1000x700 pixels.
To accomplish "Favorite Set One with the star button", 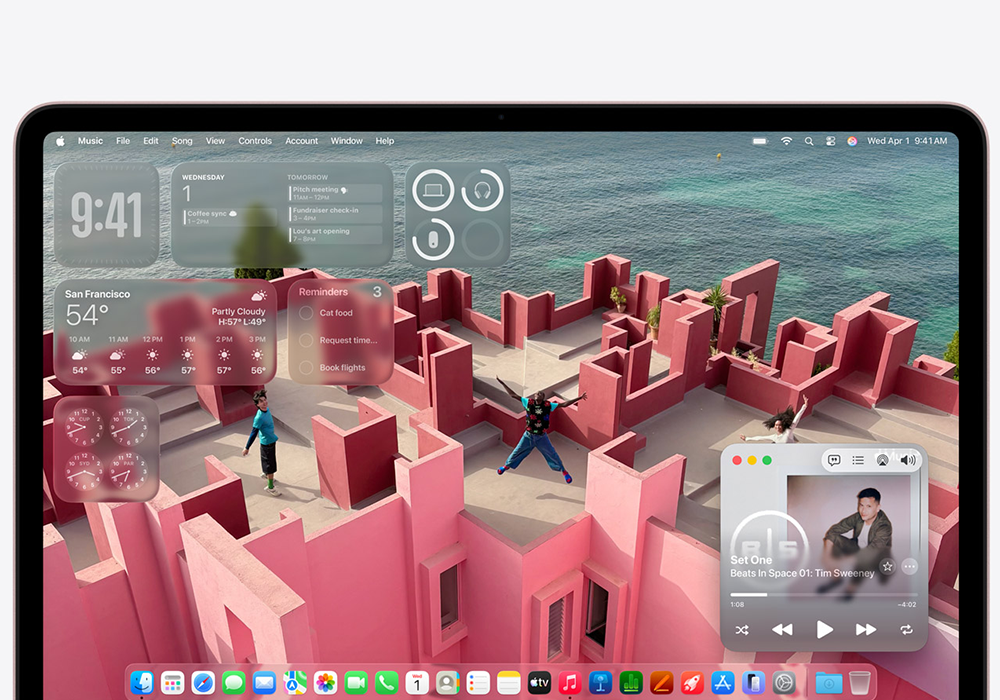I will coord(887,566).
